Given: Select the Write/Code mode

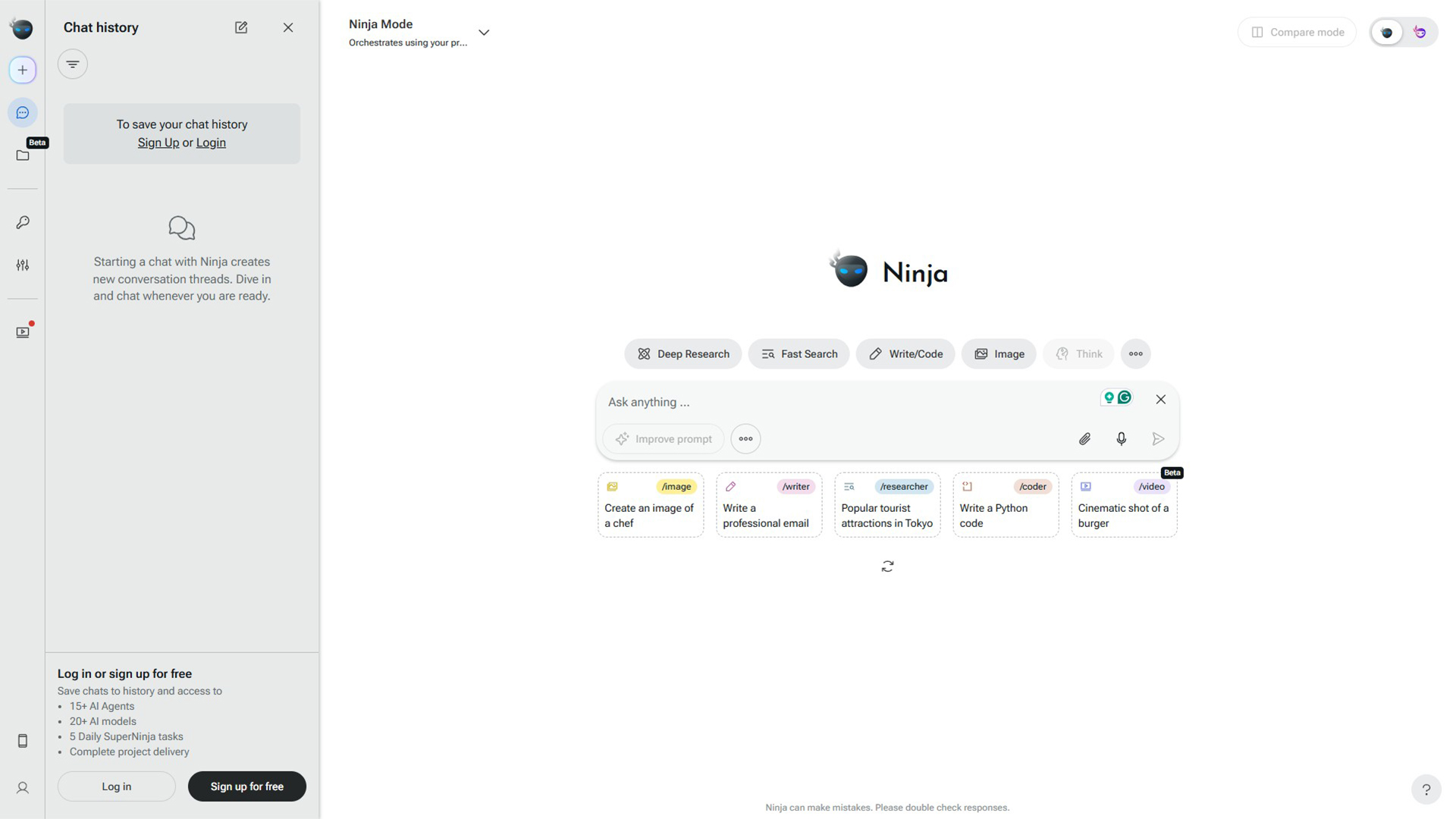Looking at the screenshot, I should tap(905, 354).
